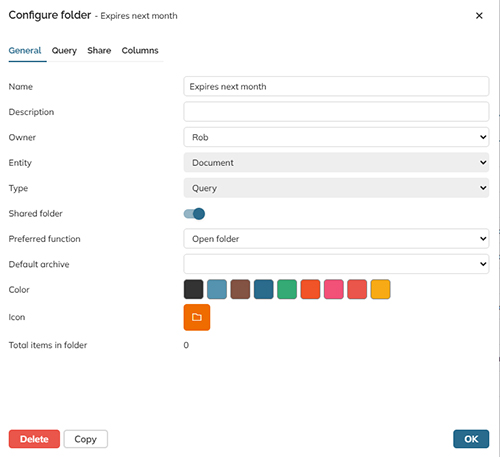Select the coral red color swatch
Image resolution: width=500 pixels, height=457 pixels.
point(357,289)
